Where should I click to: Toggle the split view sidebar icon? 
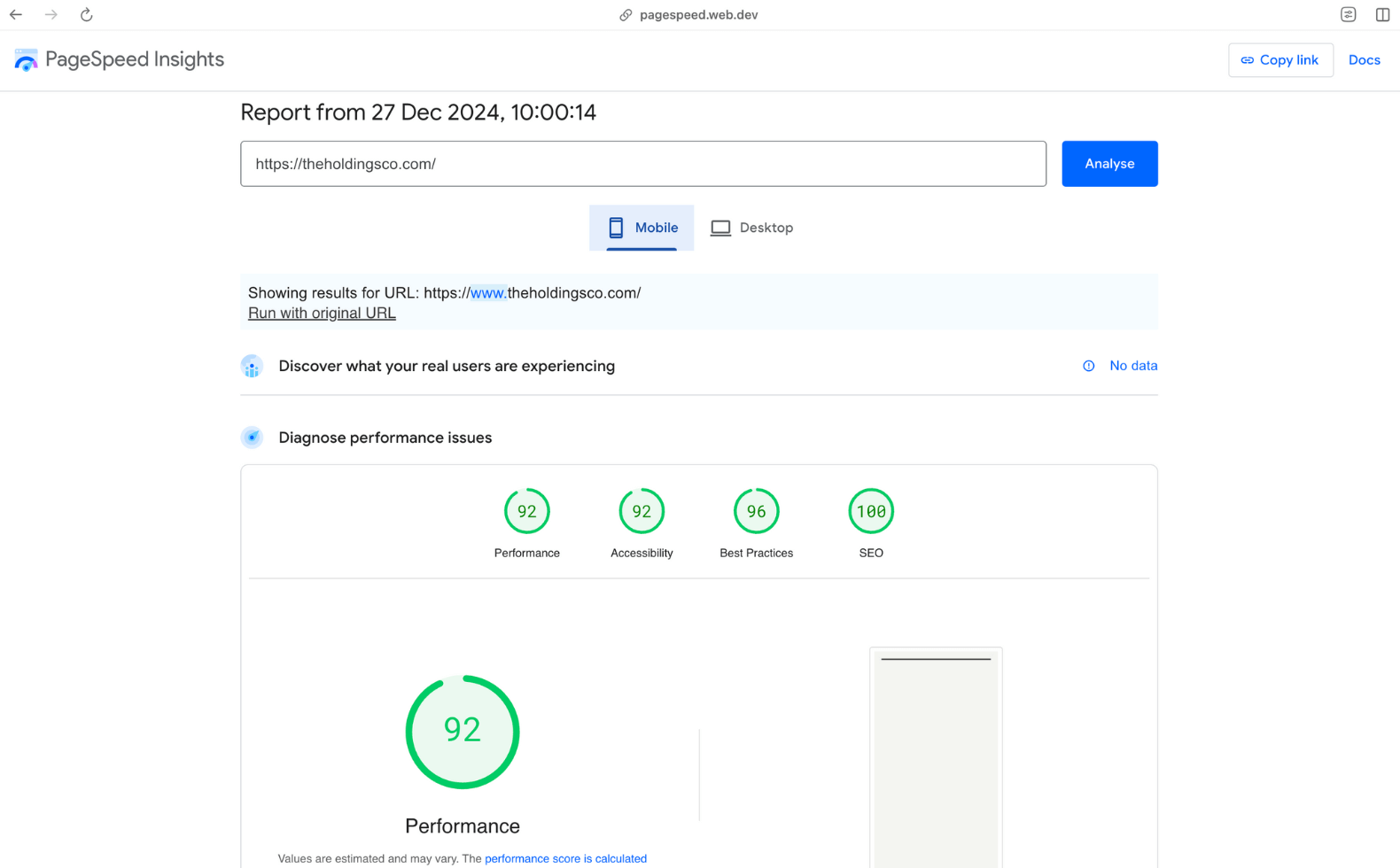pyautogui.click(x=1382, y=14)
